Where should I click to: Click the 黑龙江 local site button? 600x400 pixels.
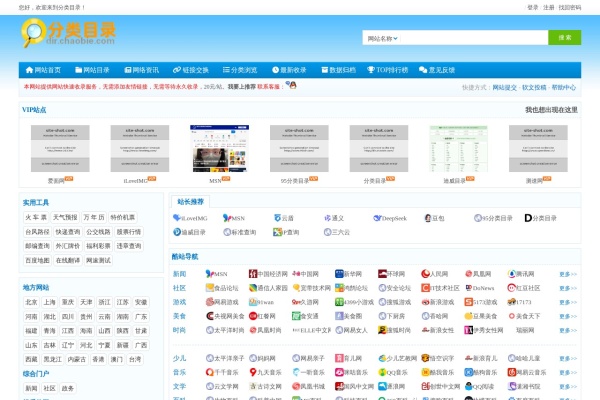tap(52, 360)
